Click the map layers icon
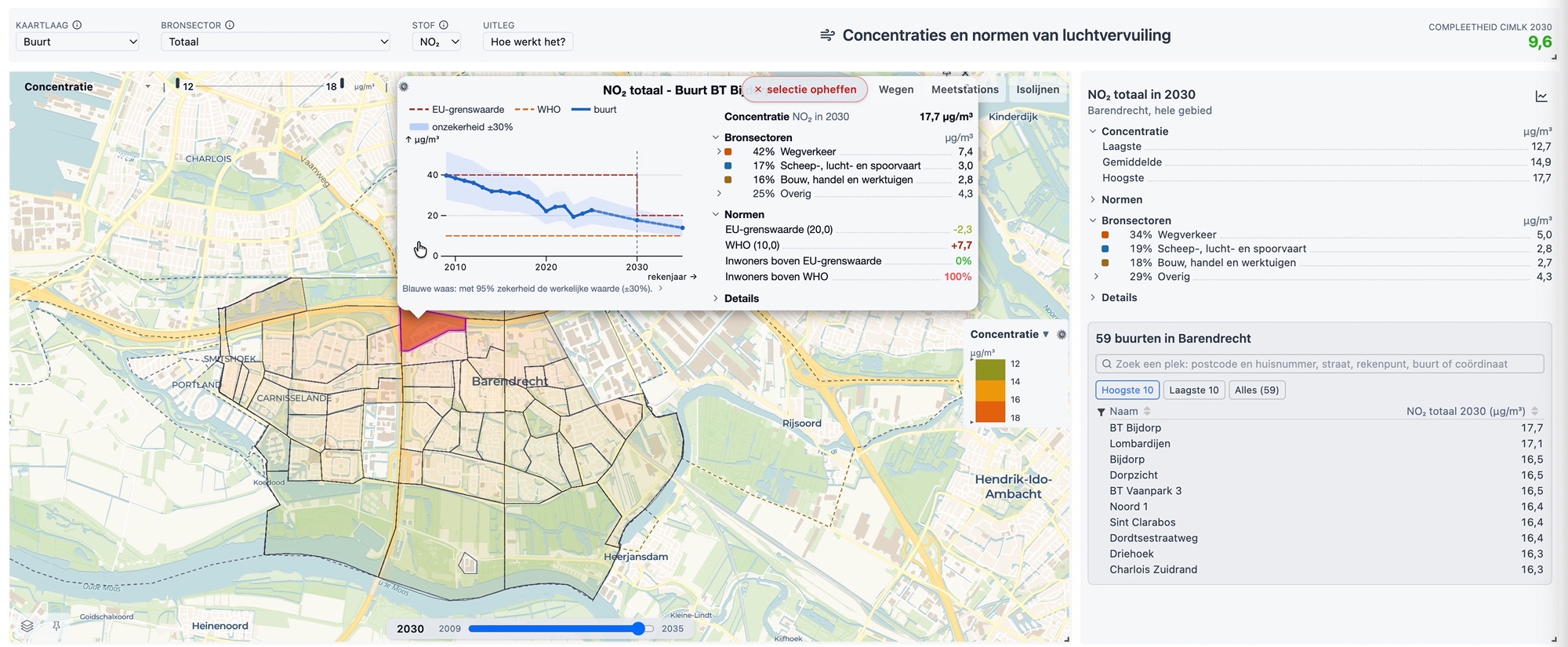 click(x=27, y=626)
